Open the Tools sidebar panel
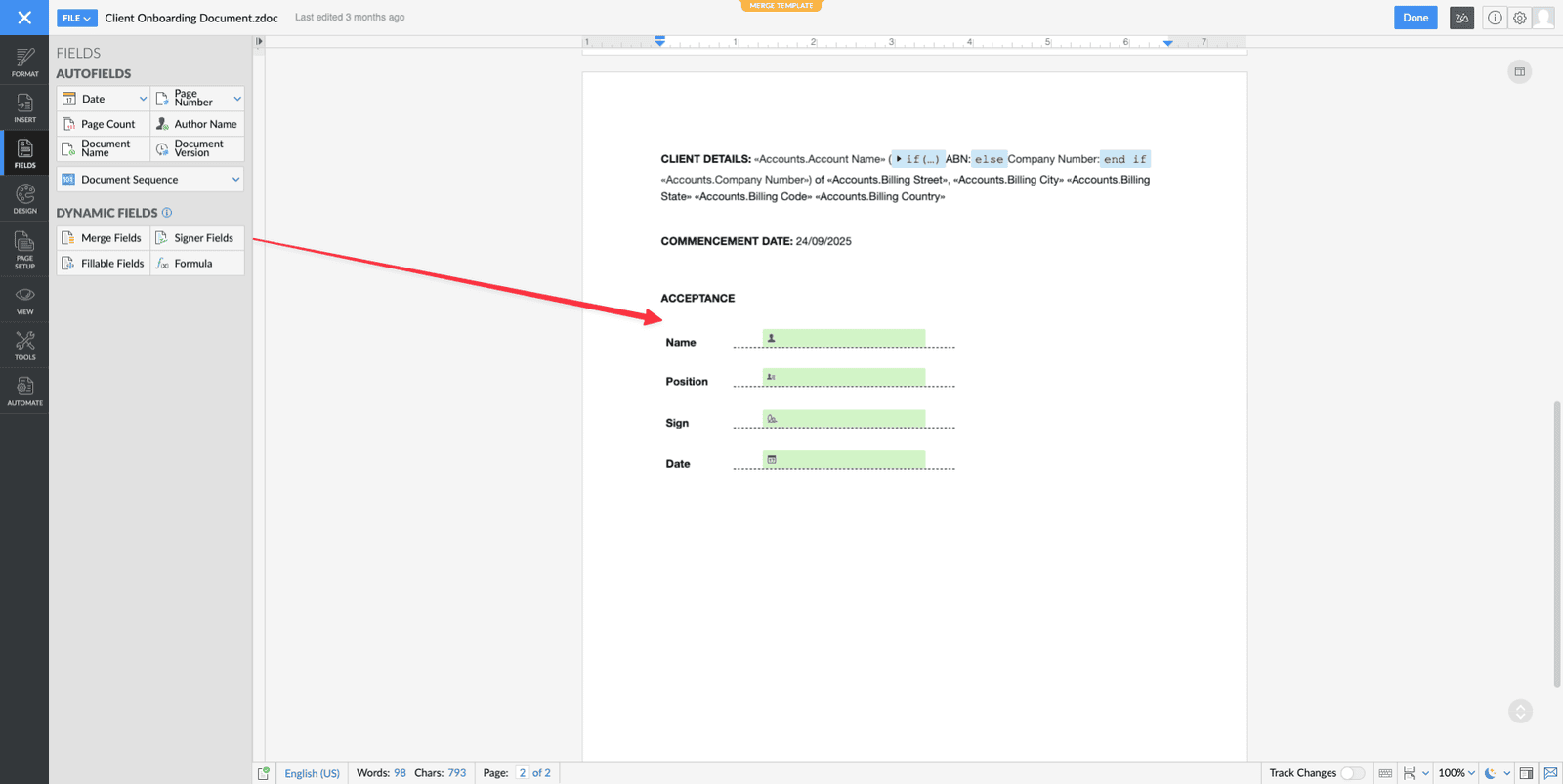1563x784 pixels. coord(24,345)
